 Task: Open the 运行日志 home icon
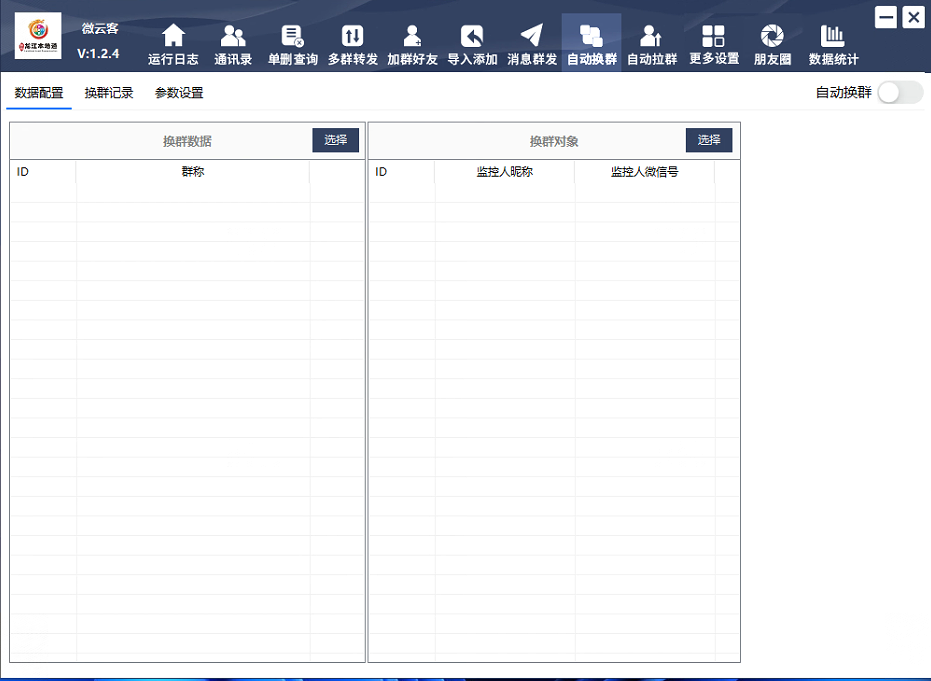(173, 38)
